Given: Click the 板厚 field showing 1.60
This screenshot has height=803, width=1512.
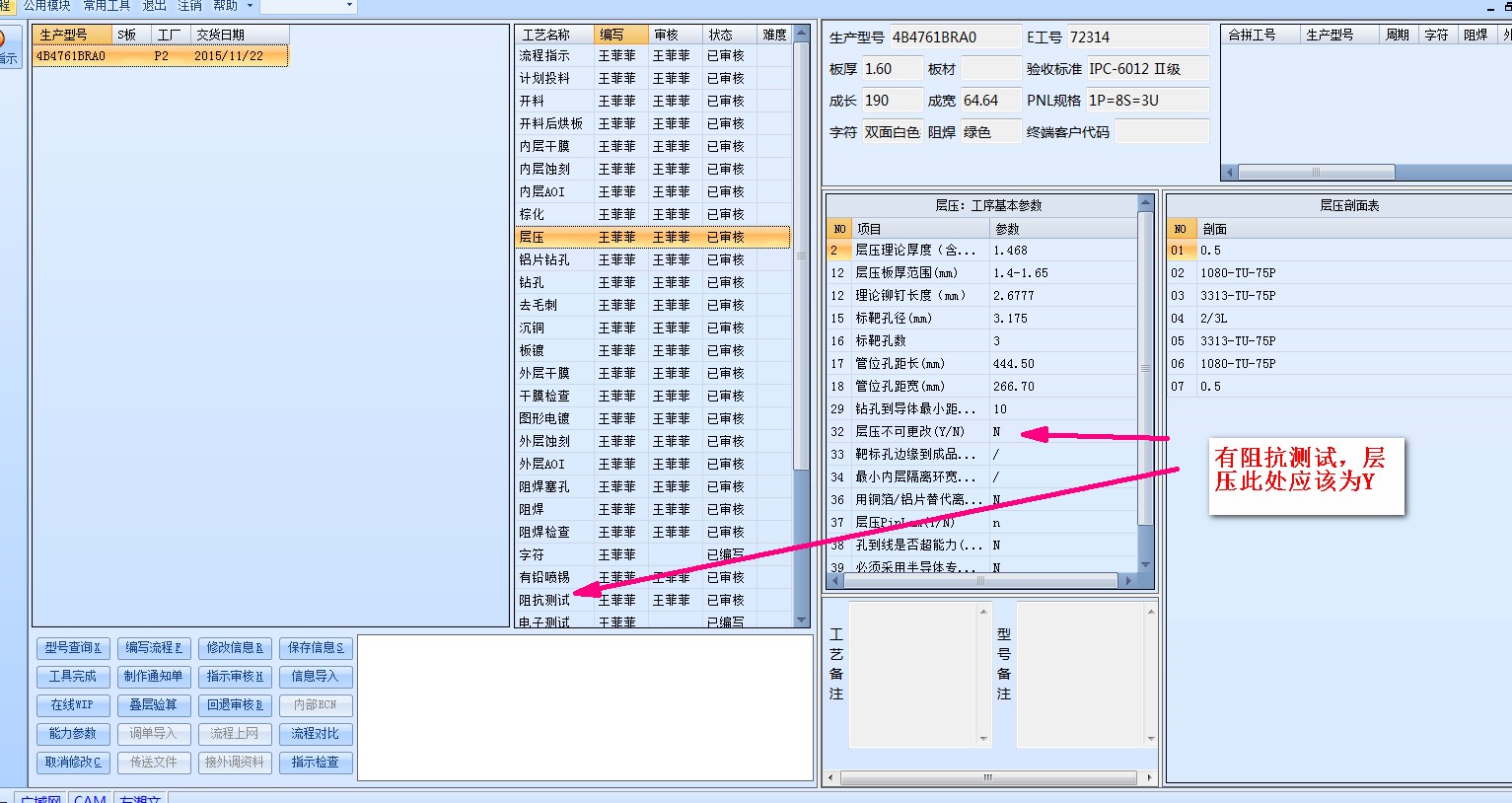Looking at the screenshot, I should click(891, 69).
